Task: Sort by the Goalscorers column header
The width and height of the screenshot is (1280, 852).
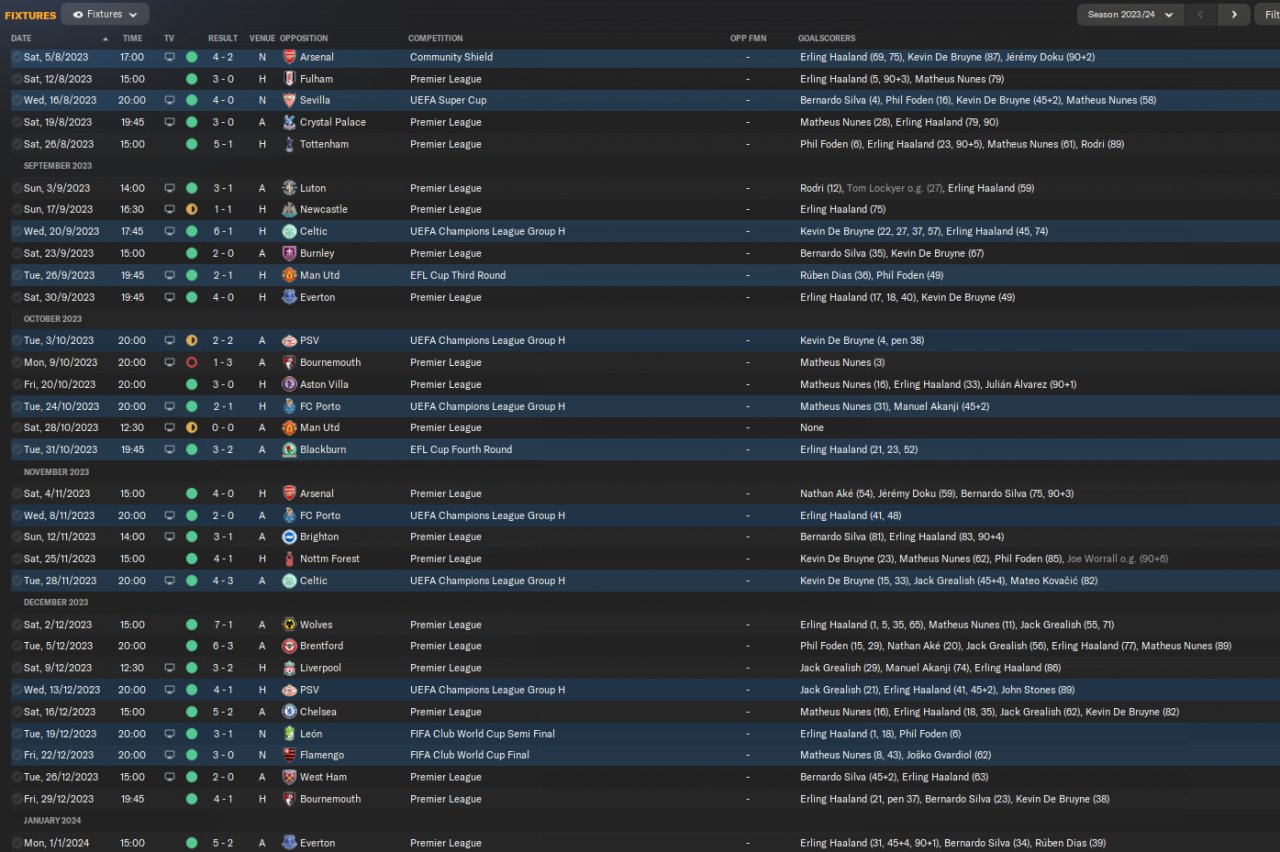Action: coord(827,38)
